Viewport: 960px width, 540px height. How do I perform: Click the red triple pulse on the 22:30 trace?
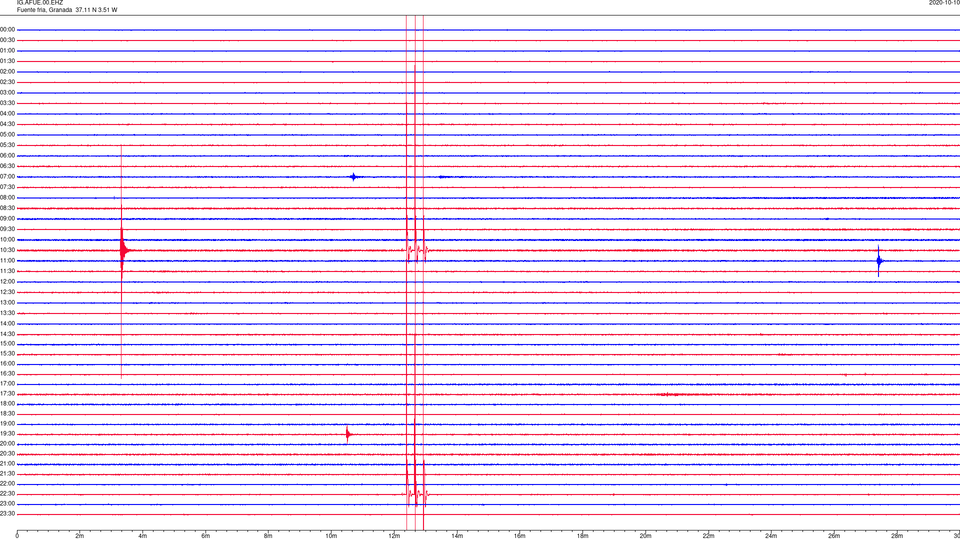tap(416, 493)
